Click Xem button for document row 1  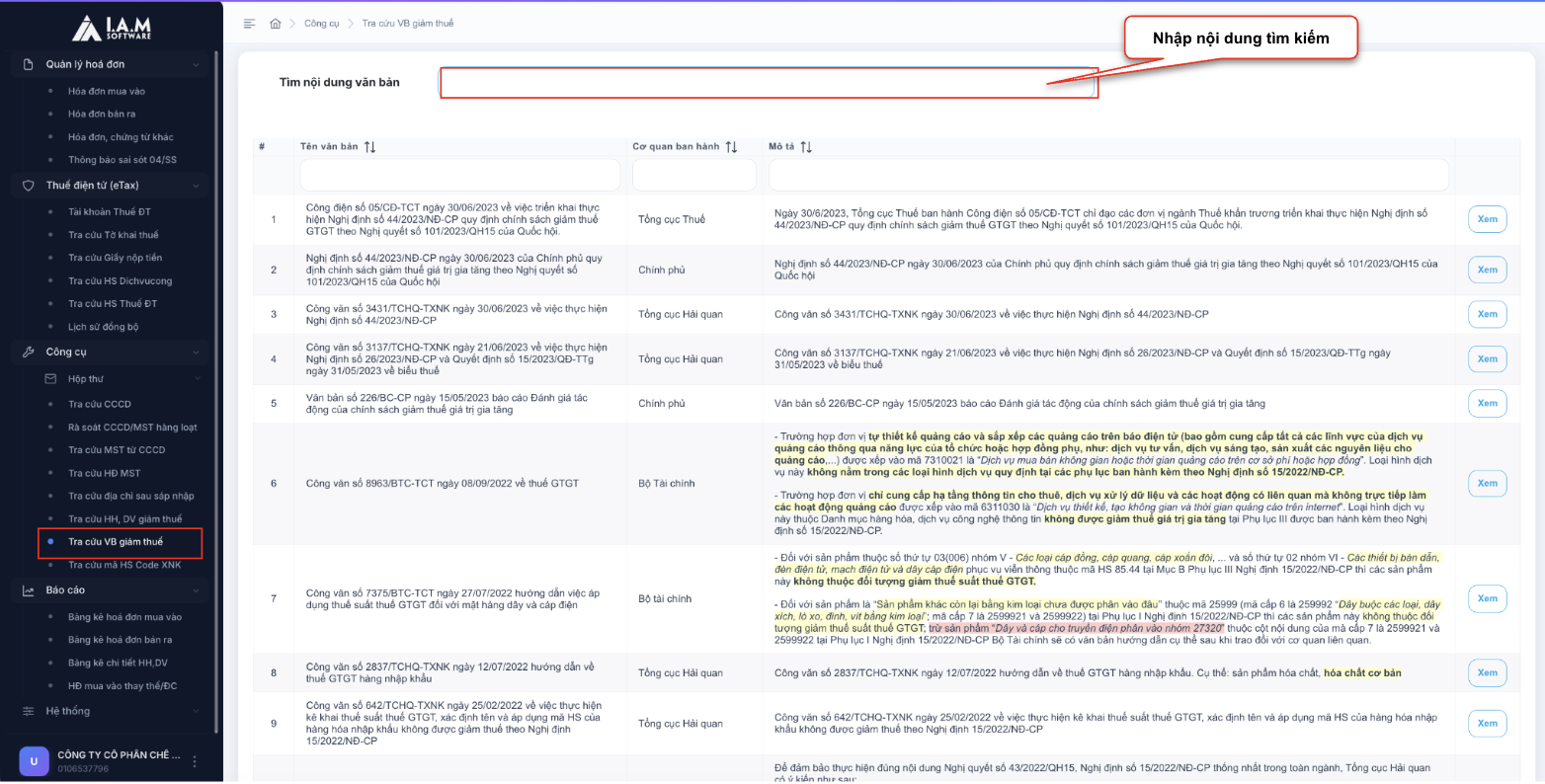point(1487,219)
